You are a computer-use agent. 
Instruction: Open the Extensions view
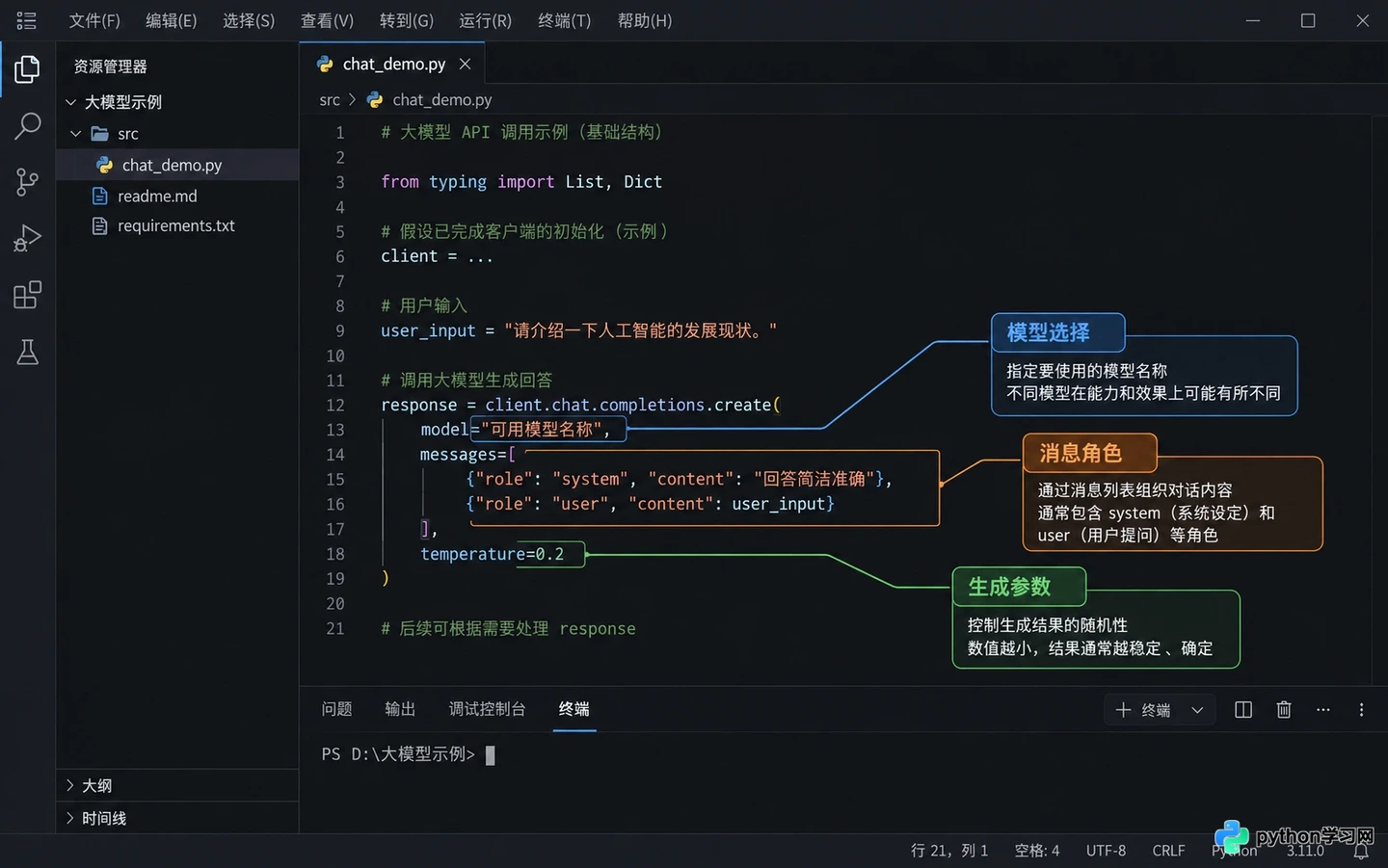[27, 295]
